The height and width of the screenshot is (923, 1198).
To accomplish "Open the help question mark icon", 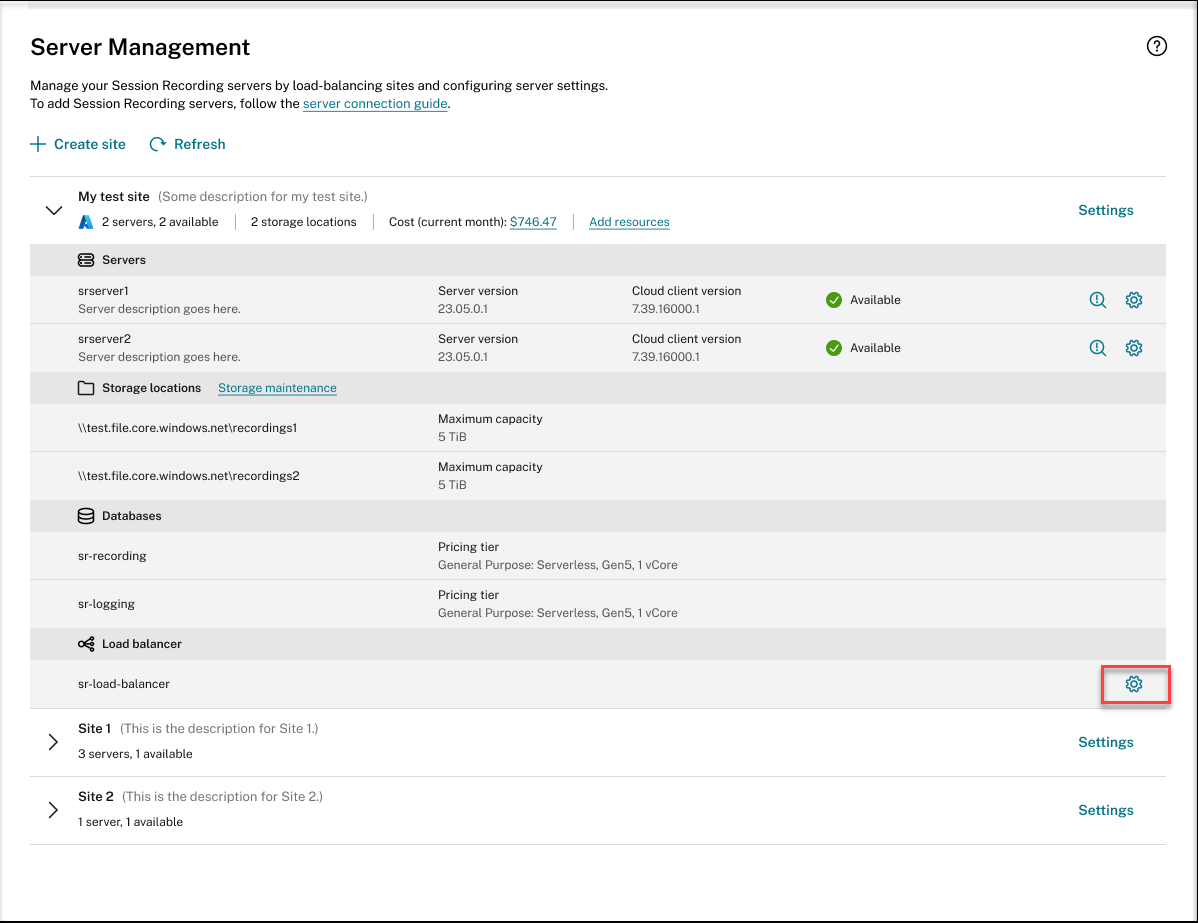I will (x=1156, y=46).
